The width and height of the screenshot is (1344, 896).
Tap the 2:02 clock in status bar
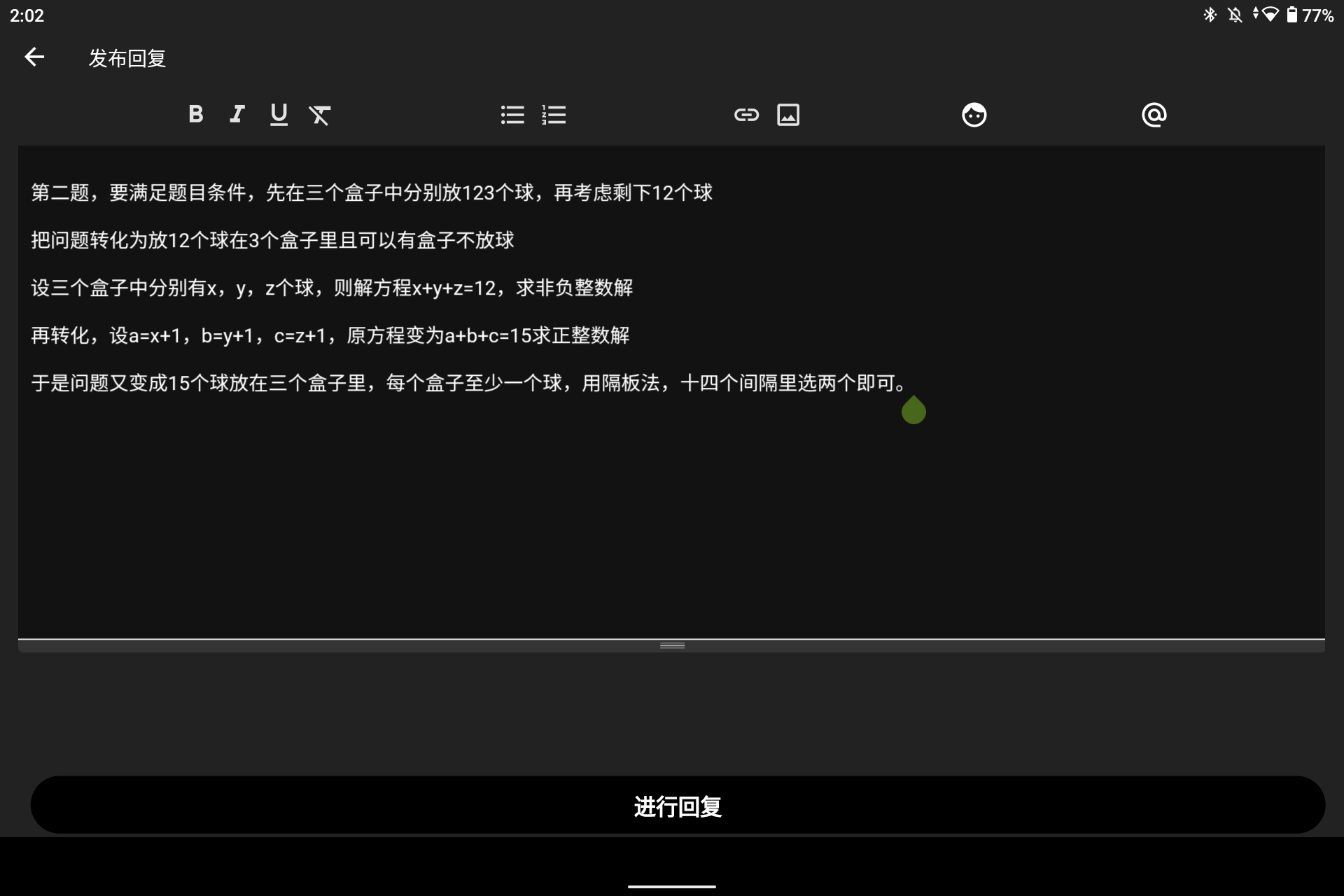click(x=27, y=15)
